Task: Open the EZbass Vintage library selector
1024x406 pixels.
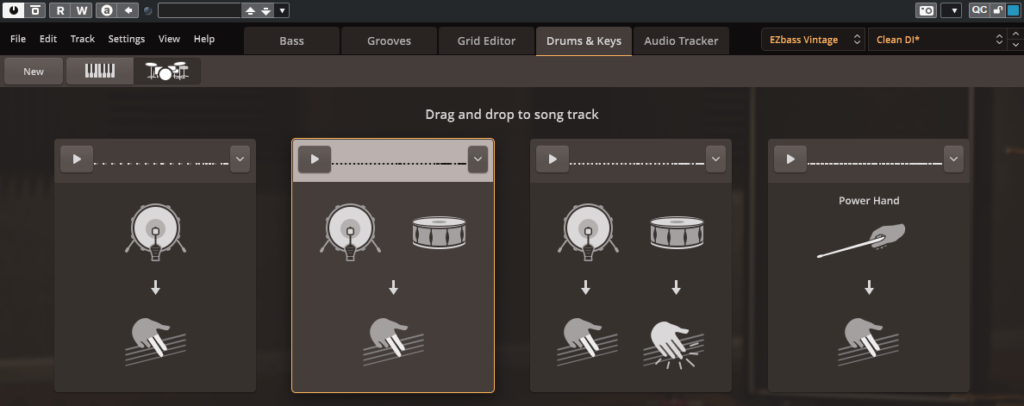Action: (x=813, y=40)
